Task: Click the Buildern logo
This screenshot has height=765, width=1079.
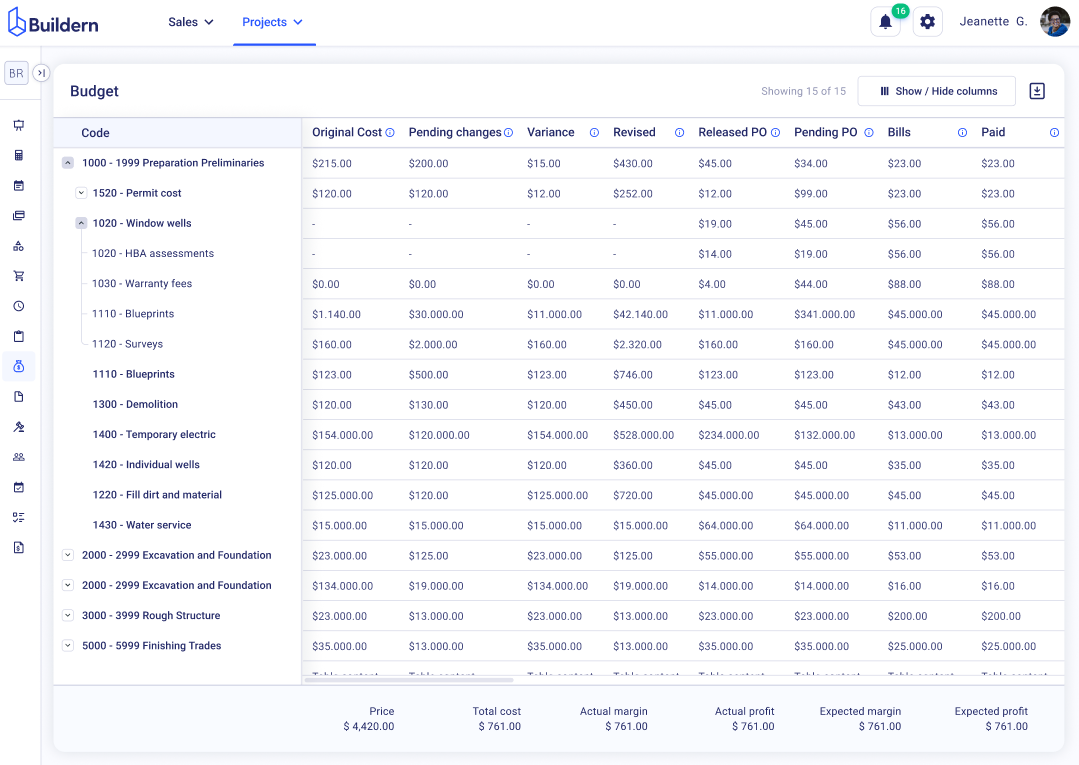Action: tap(53, 23)
